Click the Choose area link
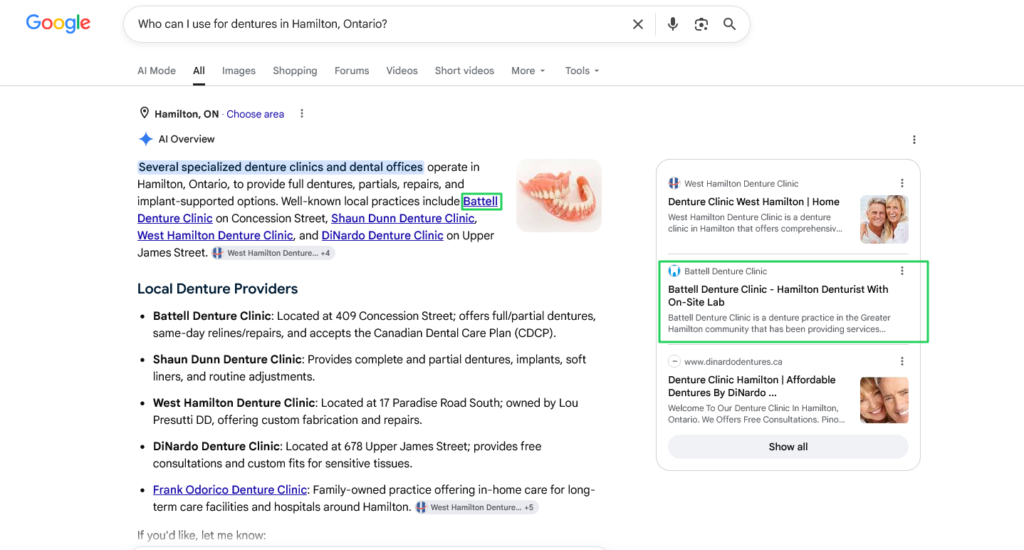Viewport: 1024px width, 550px height. pos(255,114)
